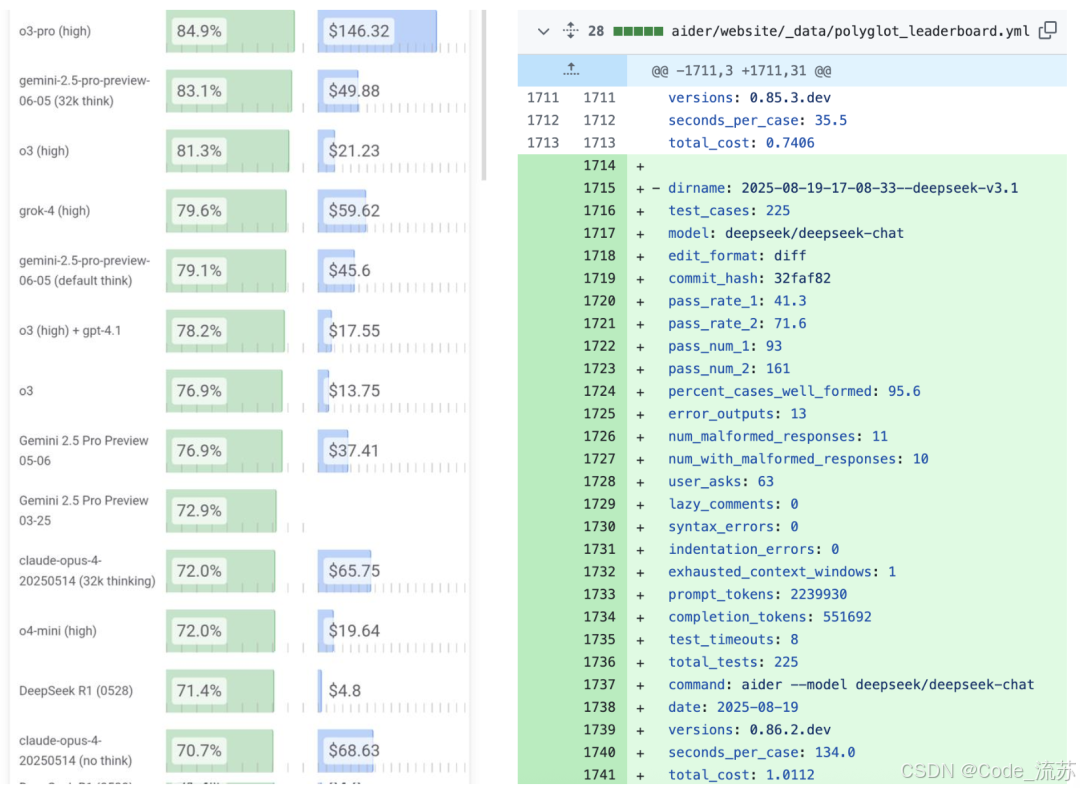
Task: Select the pass_rate_1: 41.3 line
Action: [736, 301]
